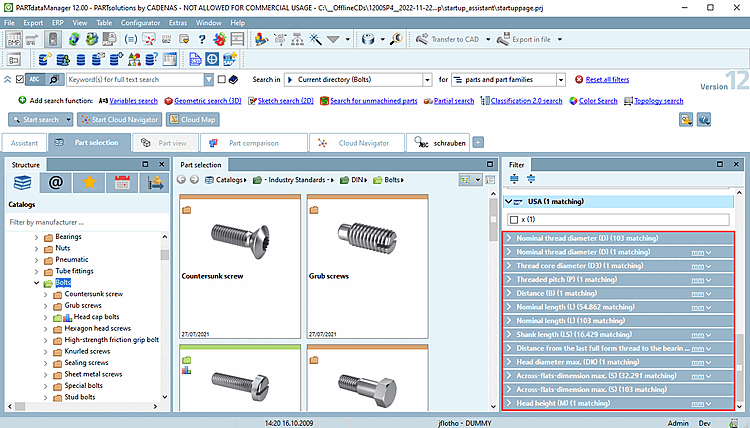Open the history calendar icon in Structure panel
This screenshot has width=750, height=428.
(122, 182)
